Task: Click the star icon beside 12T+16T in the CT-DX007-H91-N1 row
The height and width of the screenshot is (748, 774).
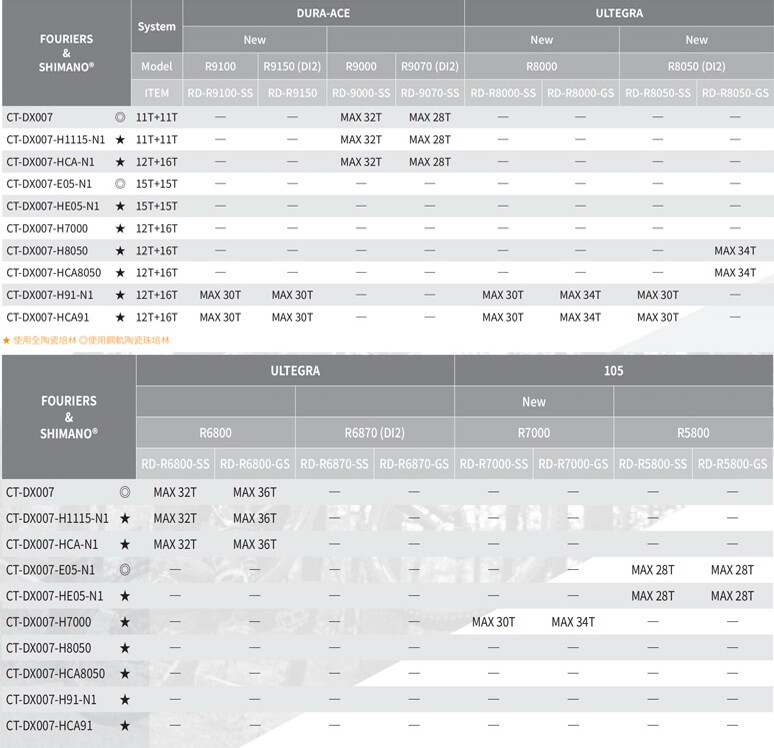Action: 120,295
